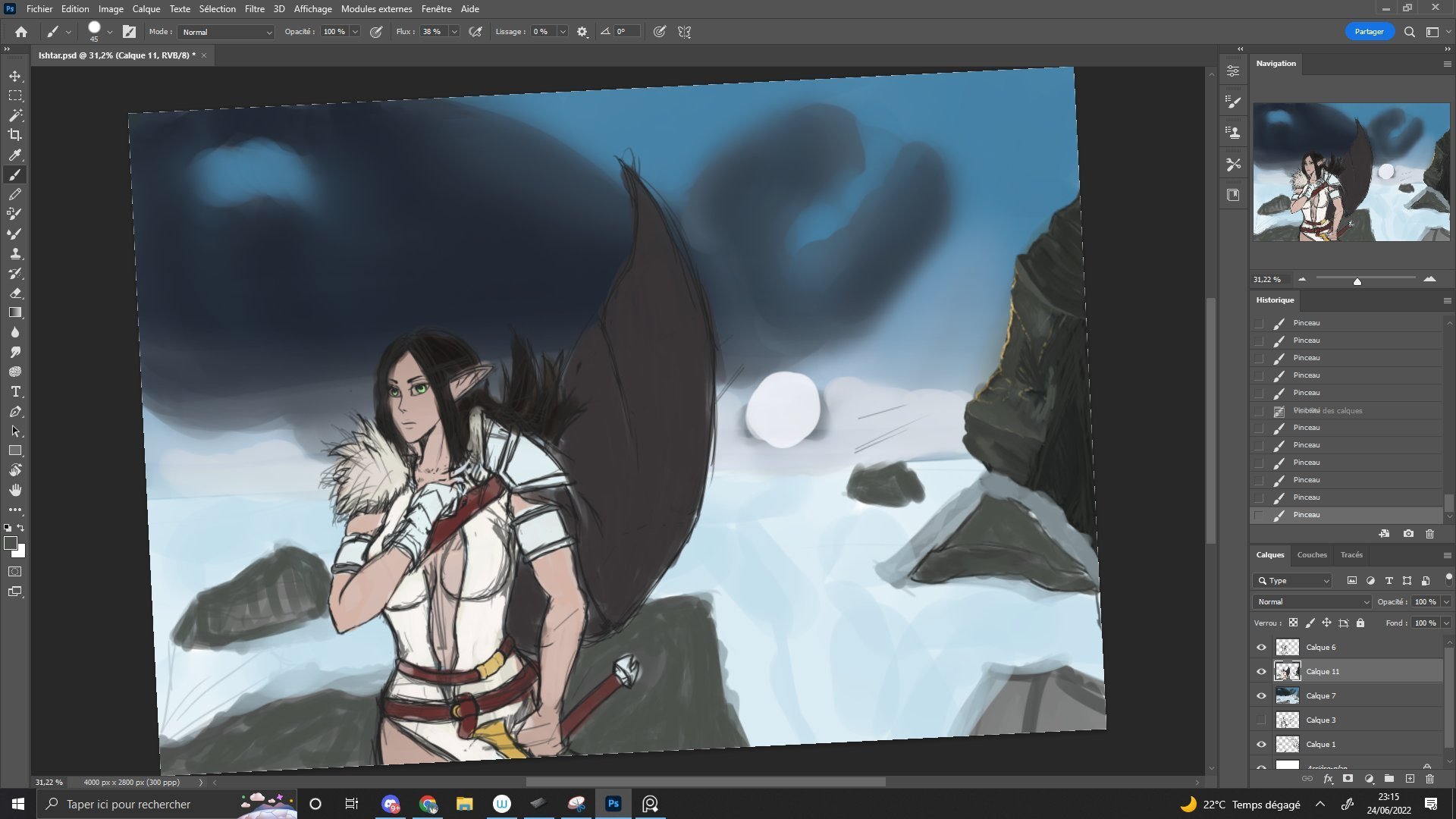The height and width of the screenshot is (819, 1456).
Task: Open Windows search box in taskbar
Action: (129, 804)
